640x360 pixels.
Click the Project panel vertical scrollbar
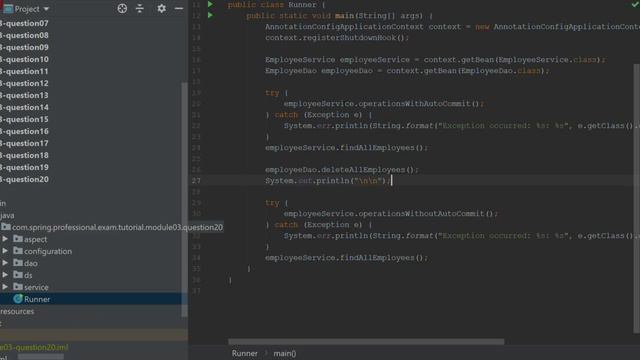pos(184,199)
